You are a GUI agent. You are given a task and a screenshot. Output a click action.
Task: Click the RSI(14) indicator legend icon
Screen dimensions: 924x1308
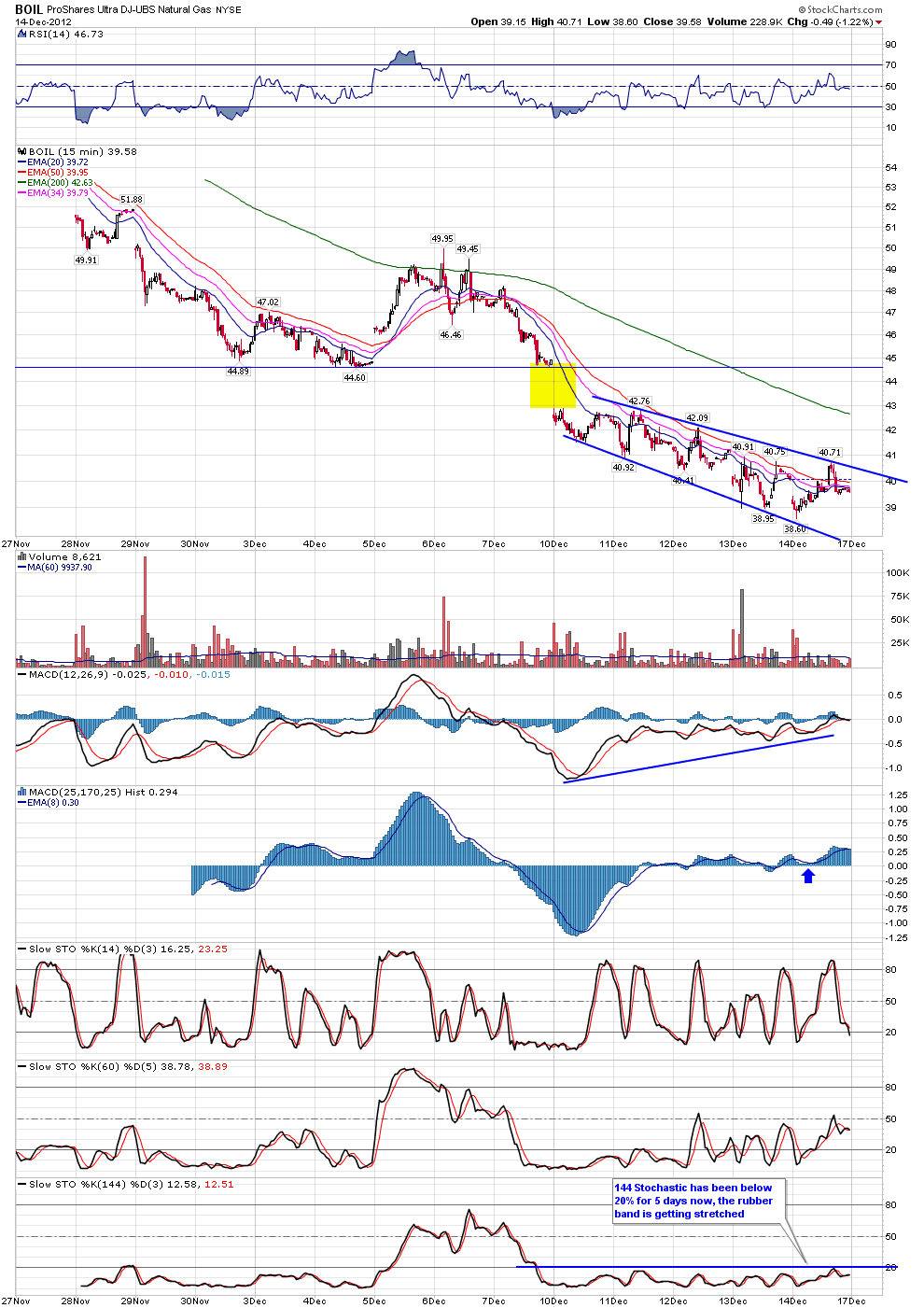coord(22,34)
